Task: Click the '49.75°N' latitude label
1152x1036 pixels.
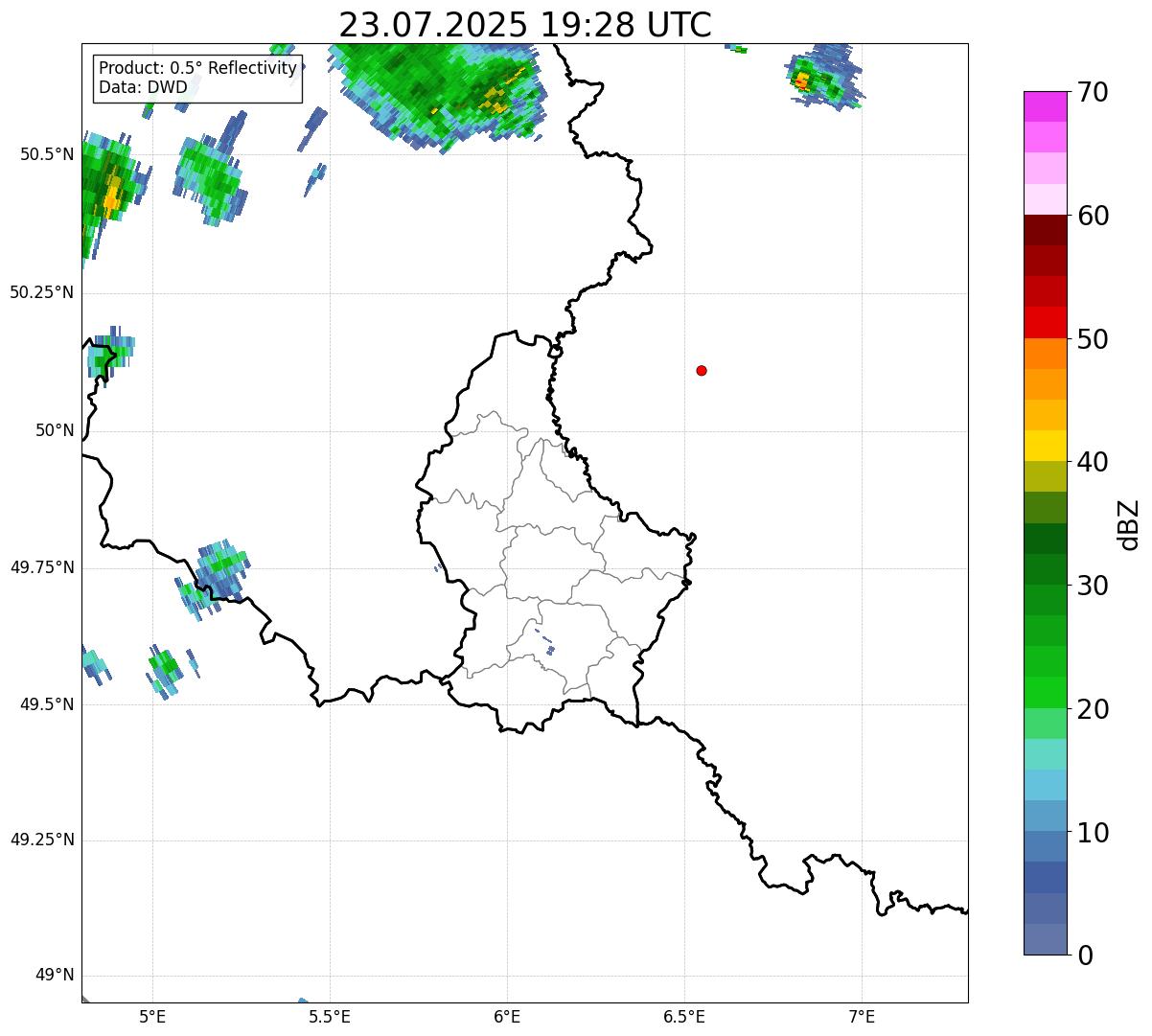Action: [41, 567]
